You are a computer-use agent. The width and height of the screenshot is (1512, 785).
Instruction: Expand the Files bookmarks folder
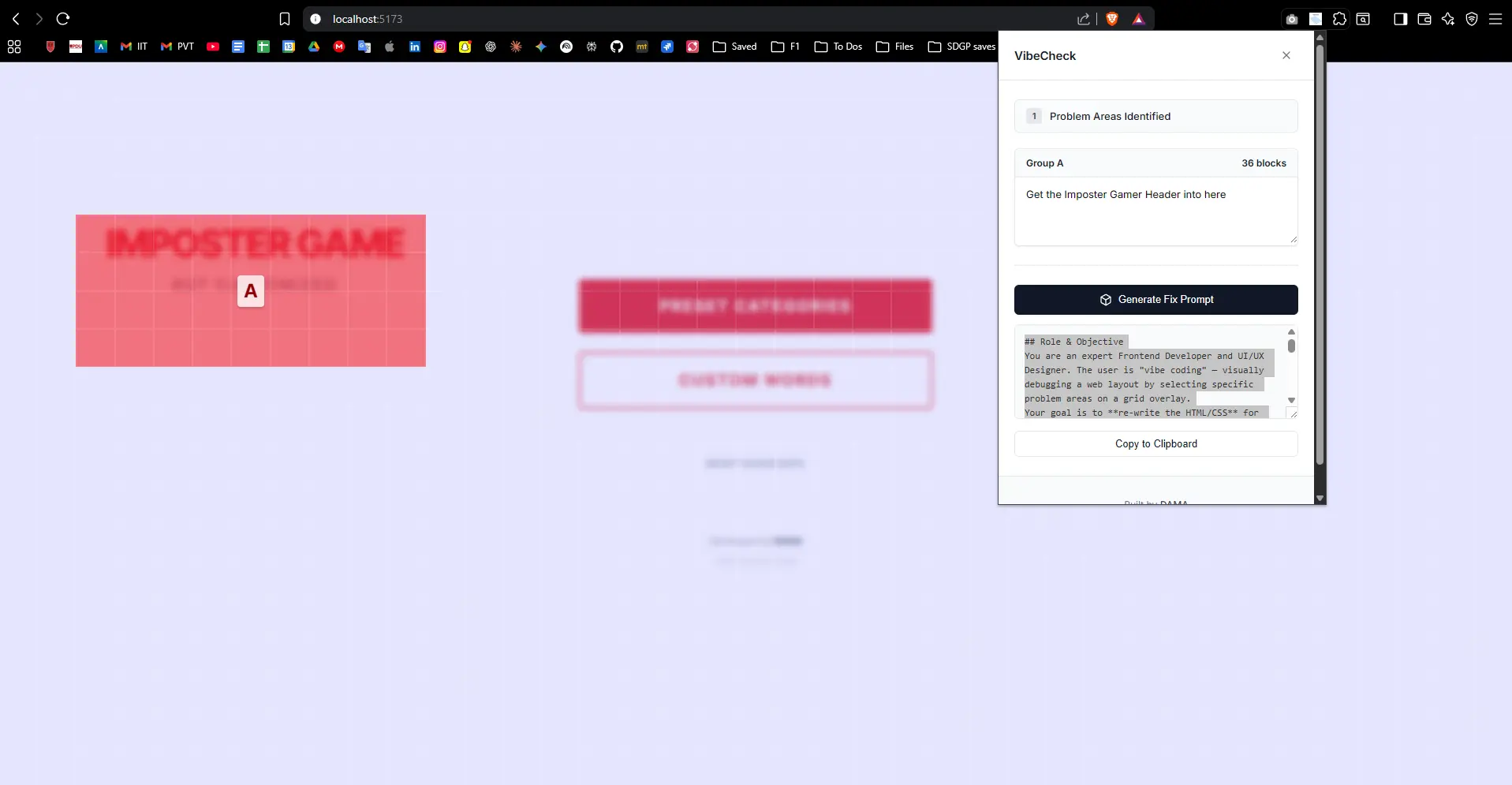point(894,47)
